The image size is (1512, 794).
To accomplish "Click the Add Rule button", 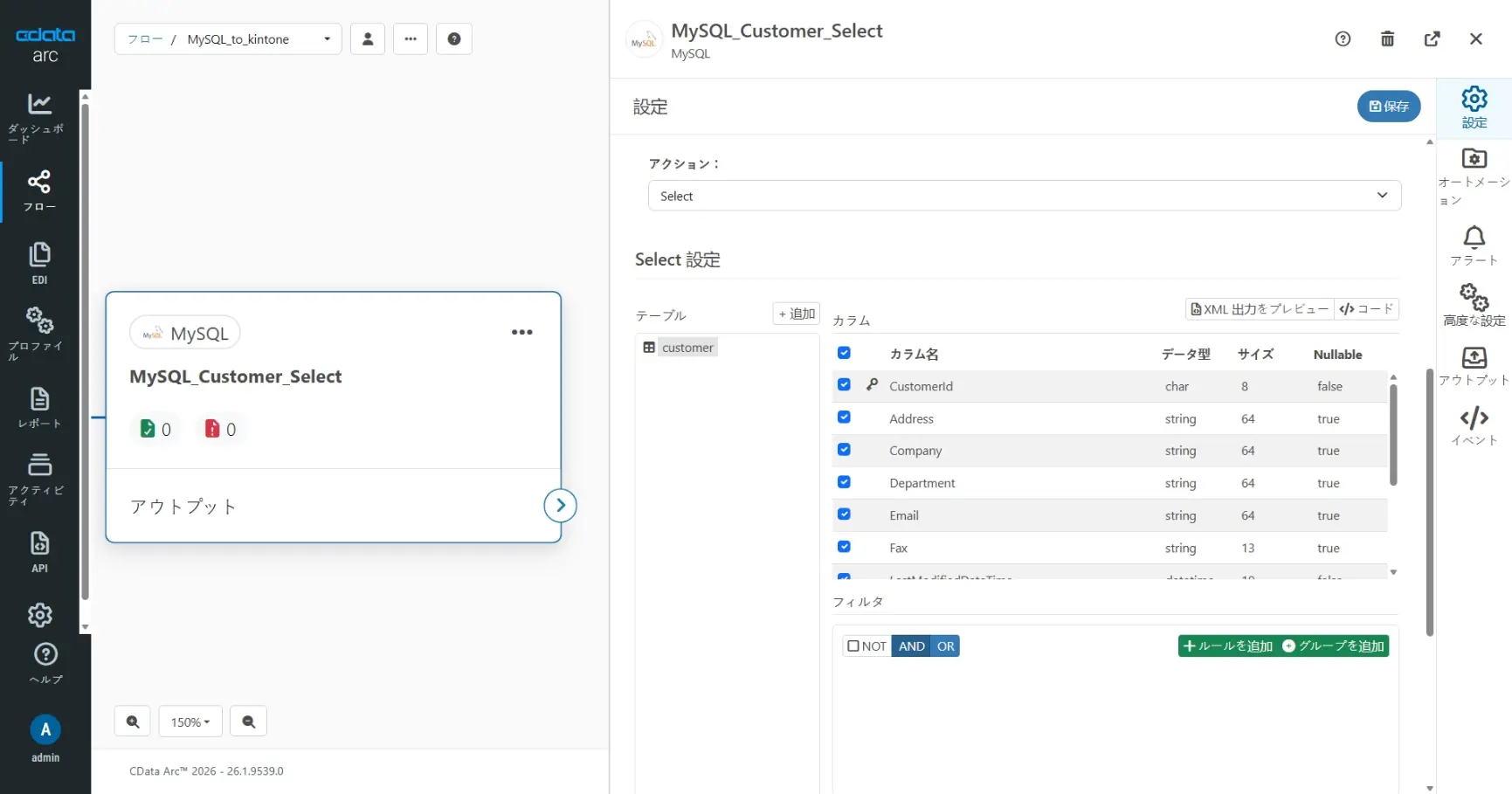I will click(x=1227, y=646).
